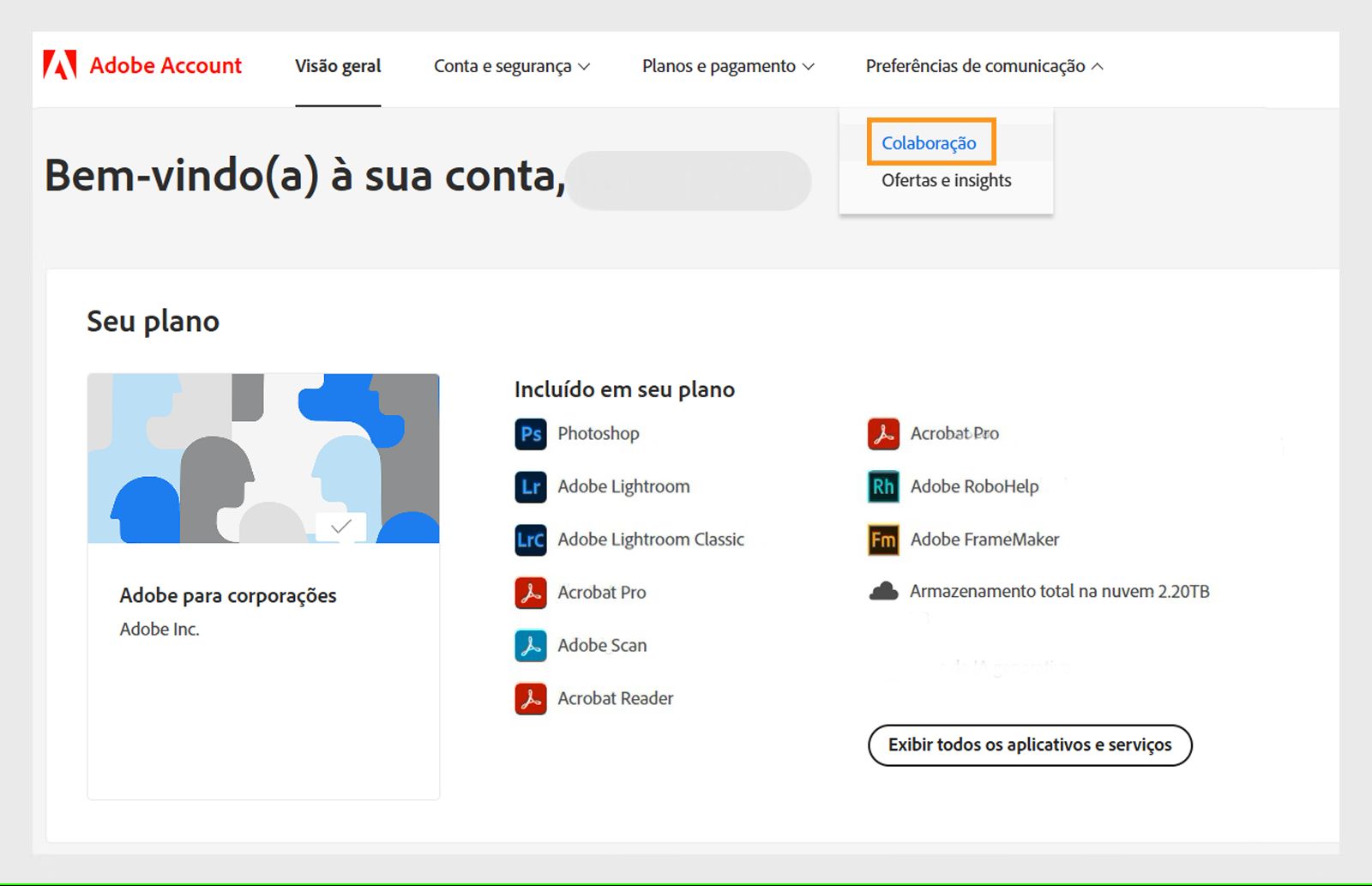
Task: Select Colaboração from the dropdown menu
Action: coord(930,143)
